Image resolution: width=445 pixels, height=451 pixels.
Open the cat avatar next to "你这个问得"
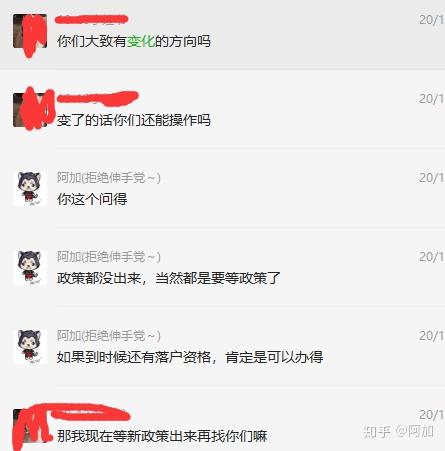point(30,189)
